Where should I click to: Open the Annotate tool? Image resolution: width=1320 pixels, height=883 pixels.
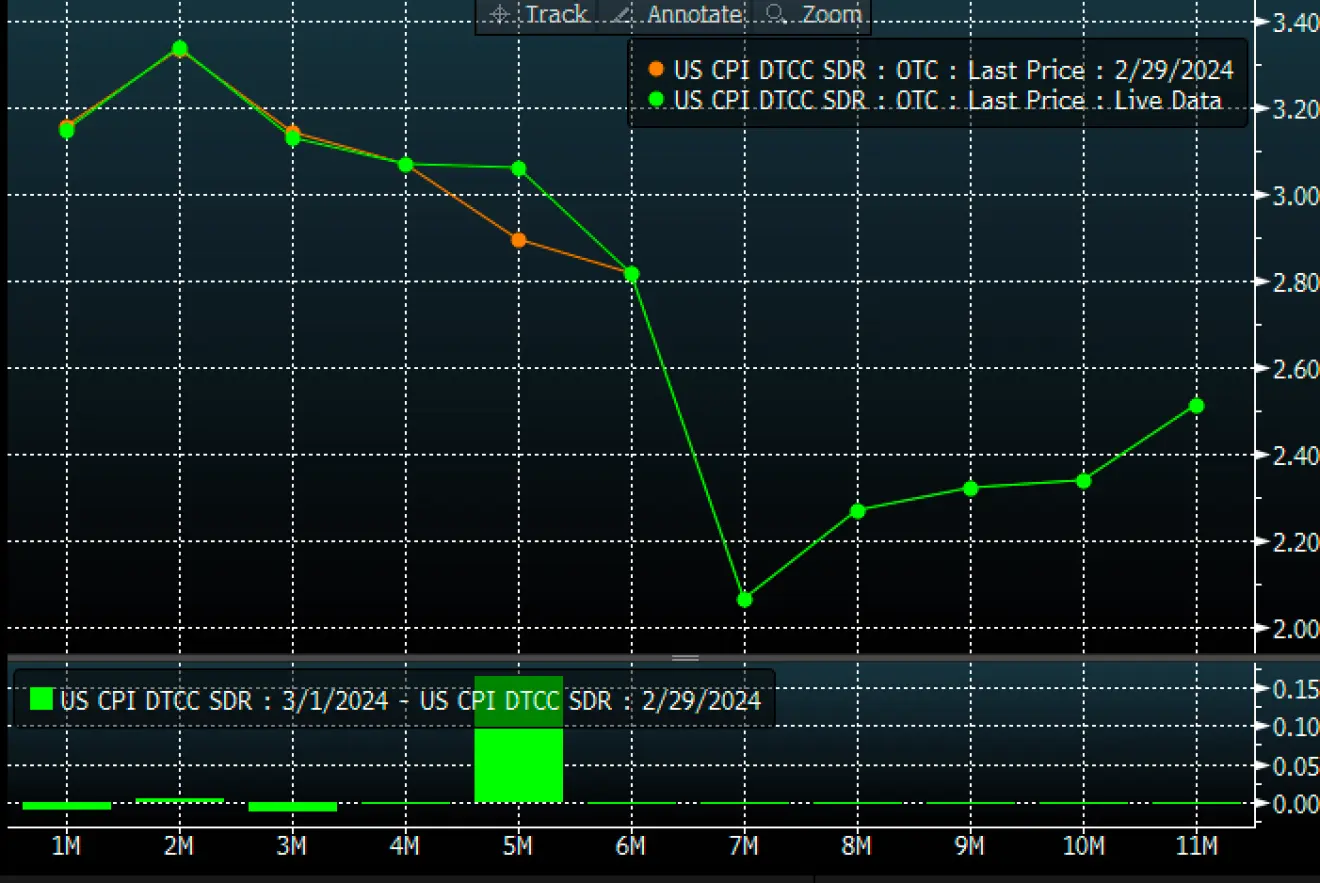677,15
